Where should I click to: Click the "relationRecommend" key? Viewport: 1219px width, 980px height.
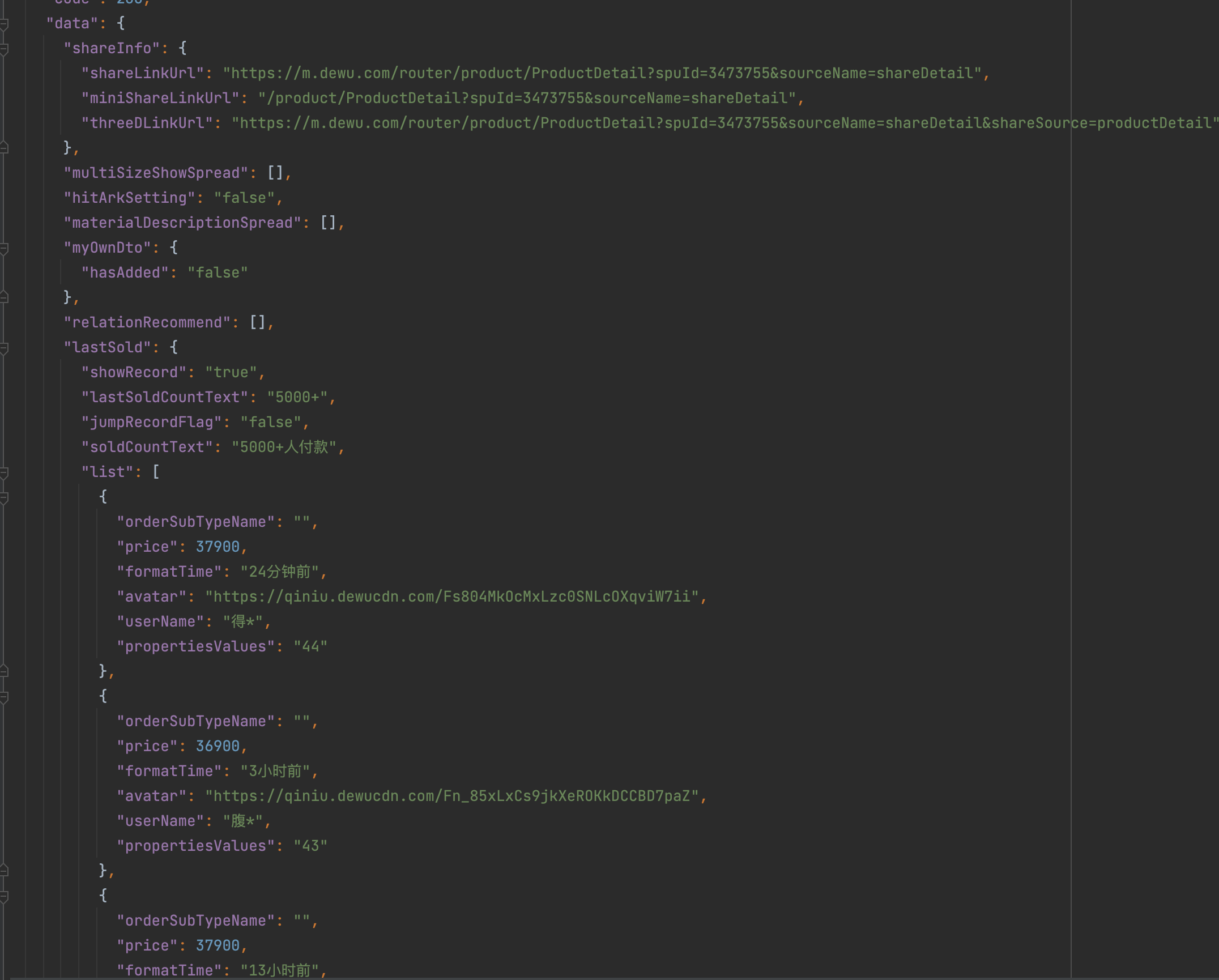147,322
